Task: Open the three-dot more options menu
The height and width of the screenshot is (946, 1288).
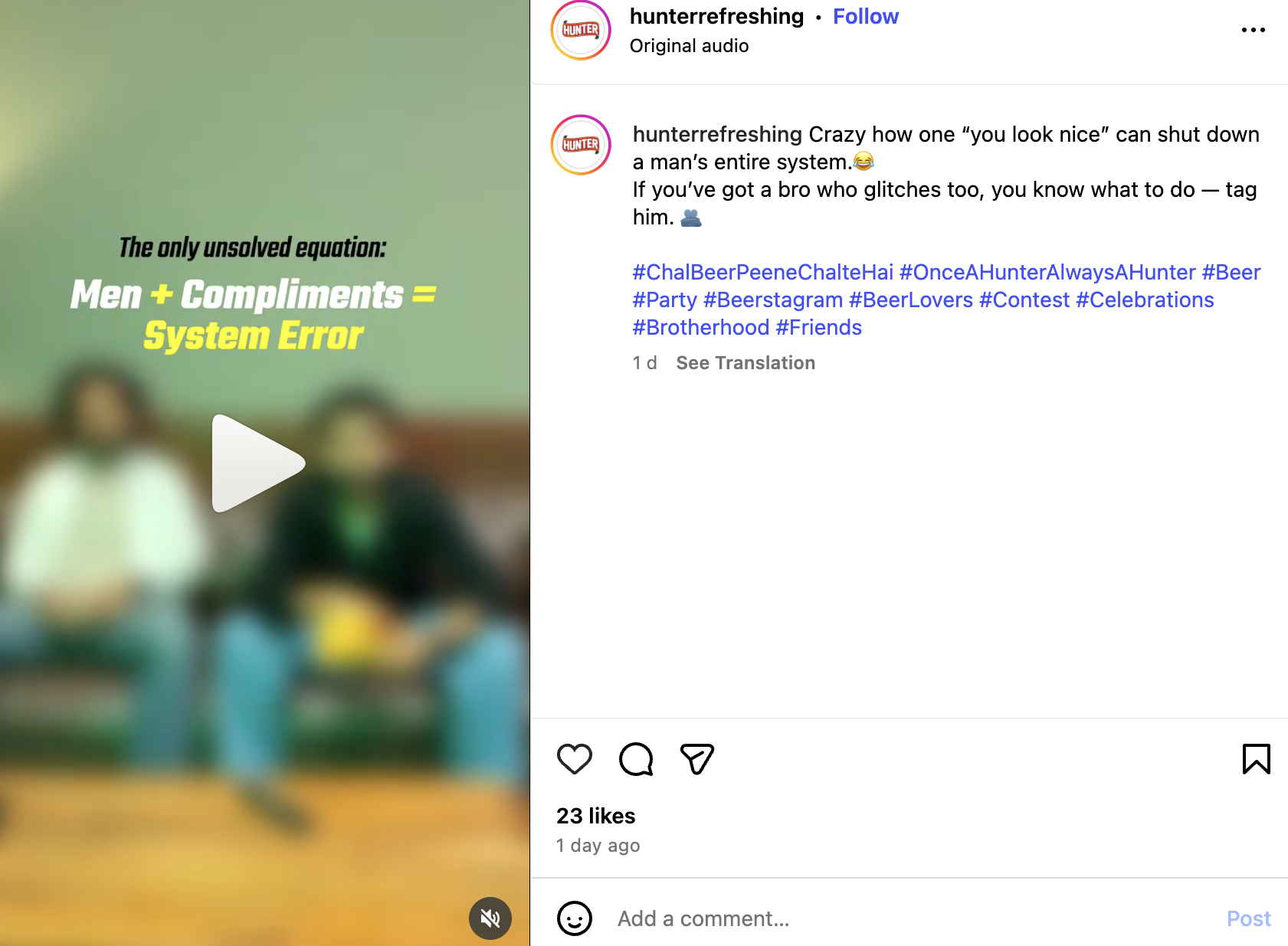Action: (1253, 30)
